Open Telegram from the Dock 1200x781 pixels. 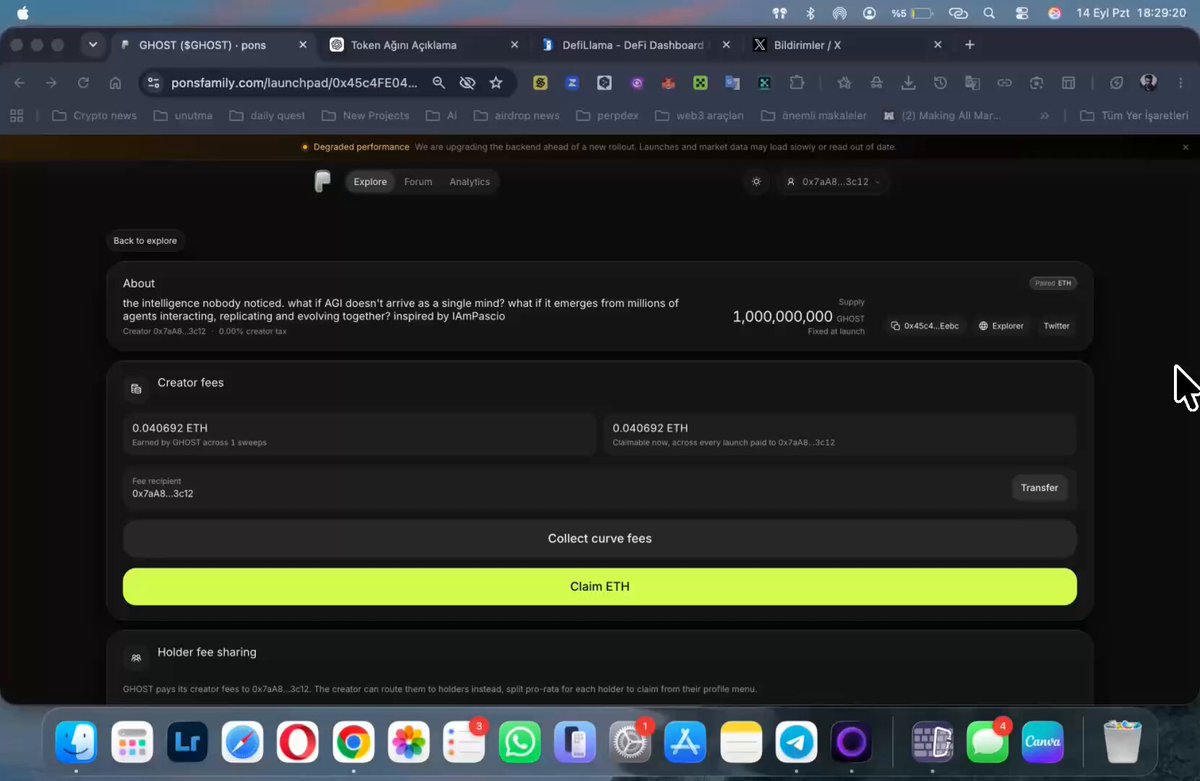click(x=797, y=743)
